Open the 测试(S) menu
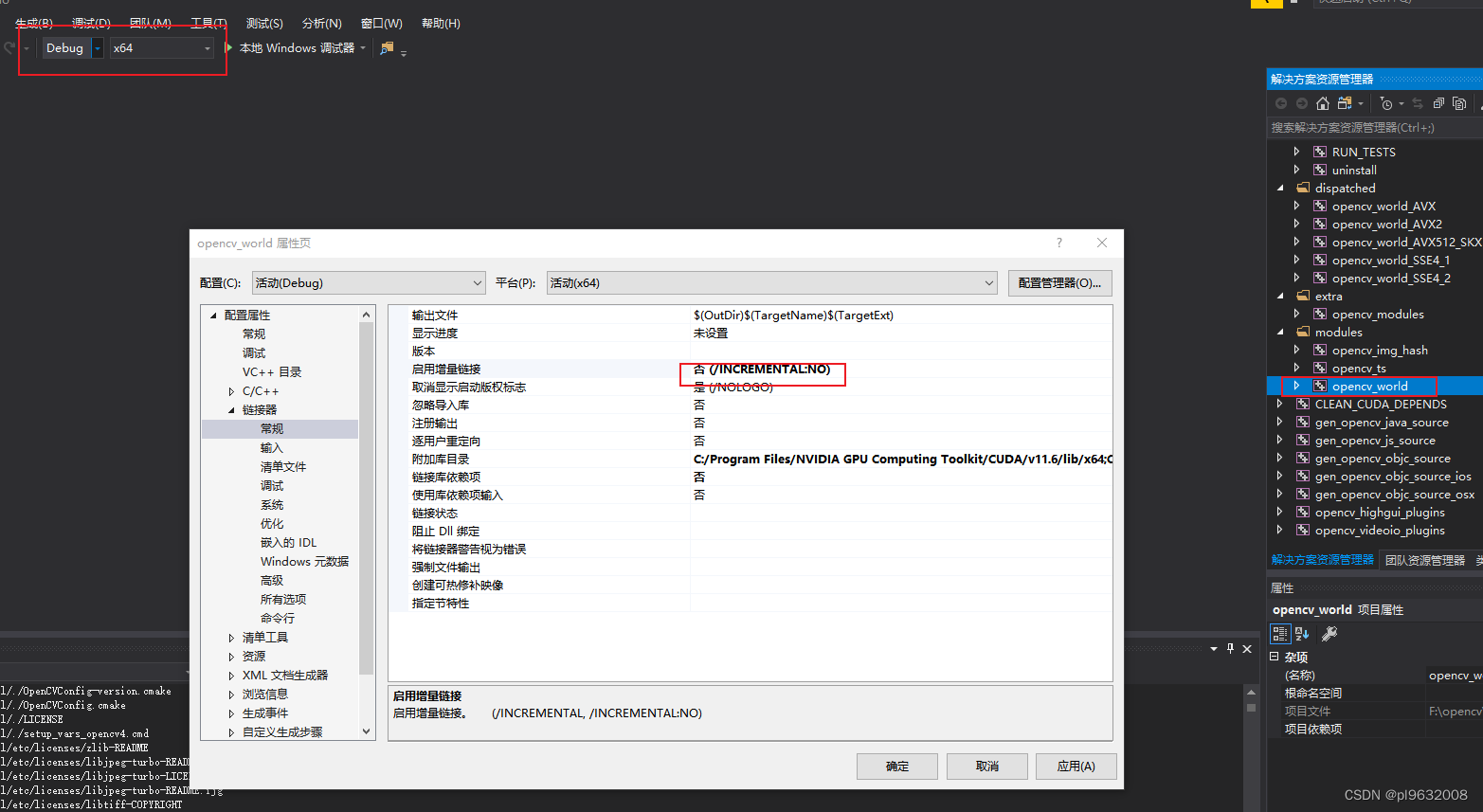The width and height of the screenshot is (1483, 812). coord(264,23)
